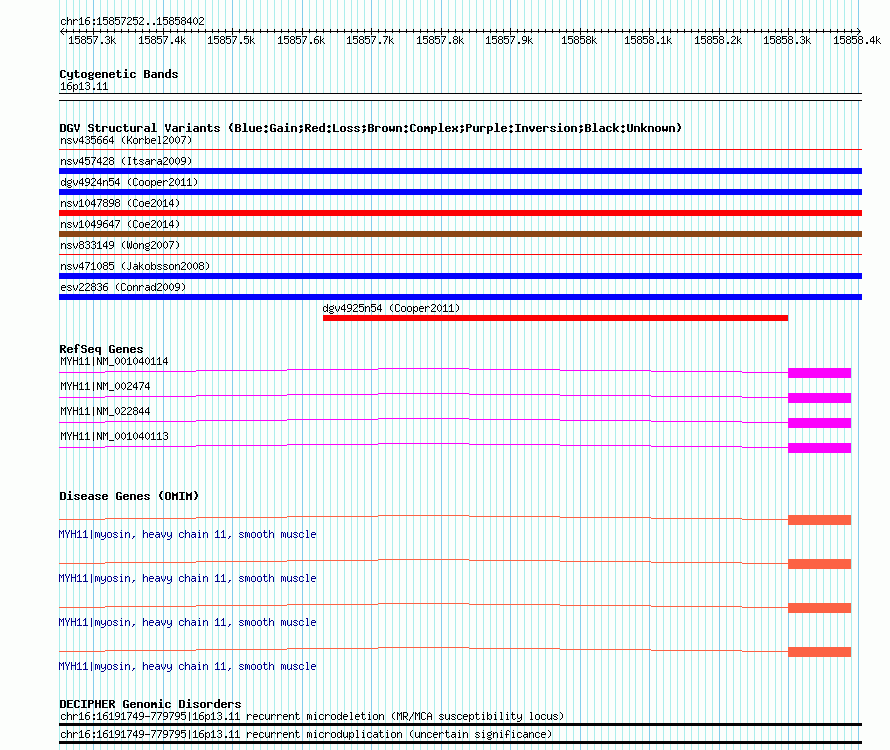This screenshot has width=890, height=750.
Task: Select variant nsv435664 (Korbel2007) label
Action: coord(126,140)
